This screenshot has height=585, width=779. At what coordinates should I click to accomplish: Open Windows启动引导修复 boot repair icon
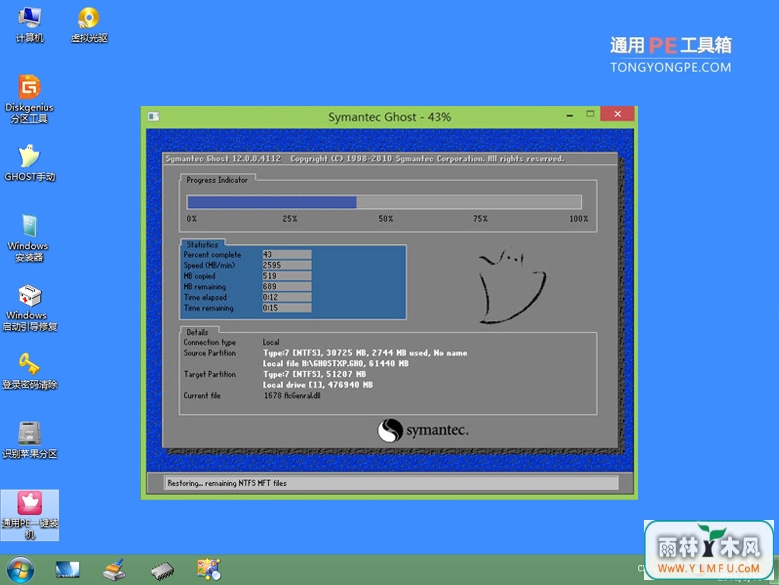(x=29, y=307)
